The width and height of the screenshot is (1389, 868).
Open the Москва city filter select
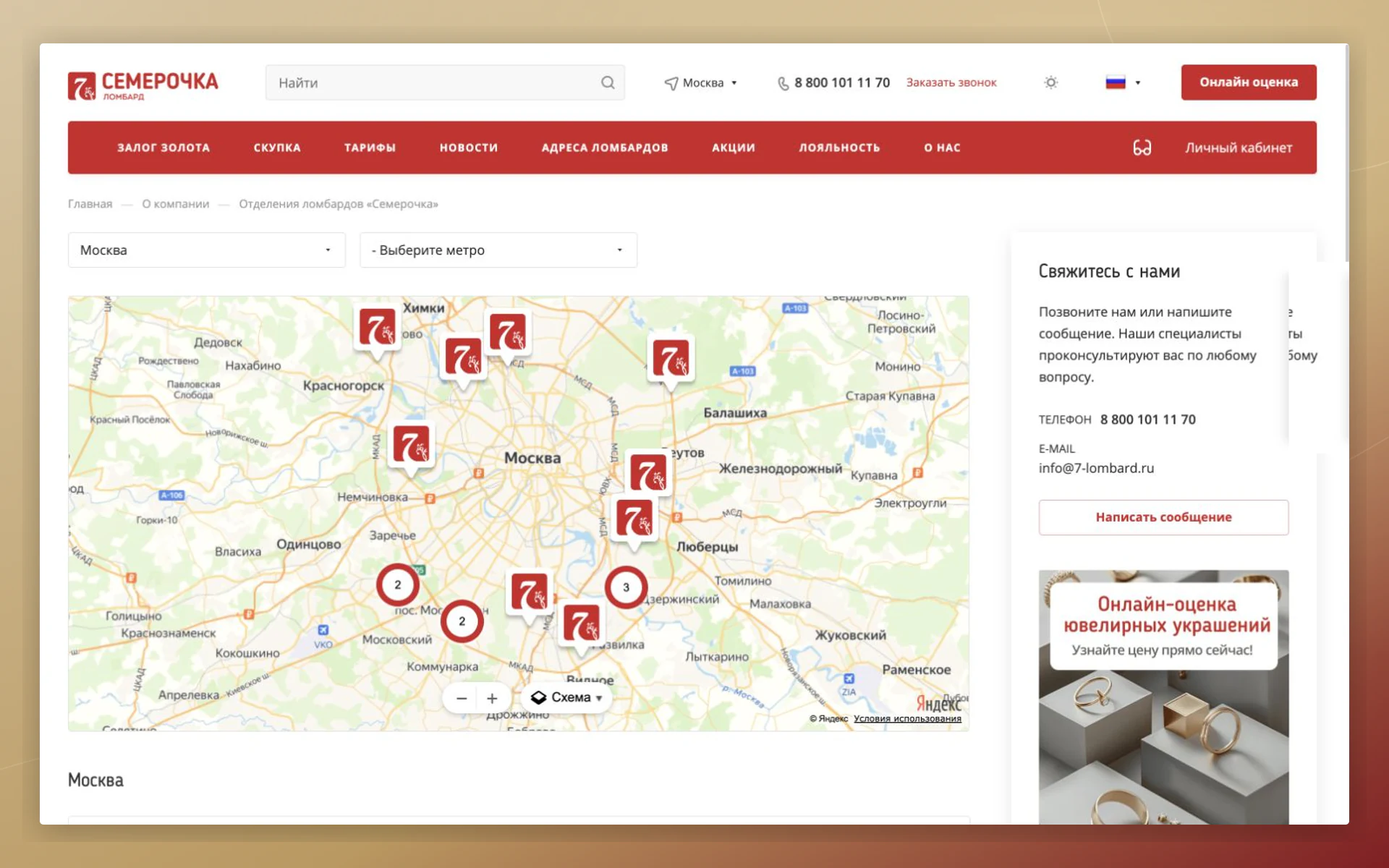[x=206, y=250]
